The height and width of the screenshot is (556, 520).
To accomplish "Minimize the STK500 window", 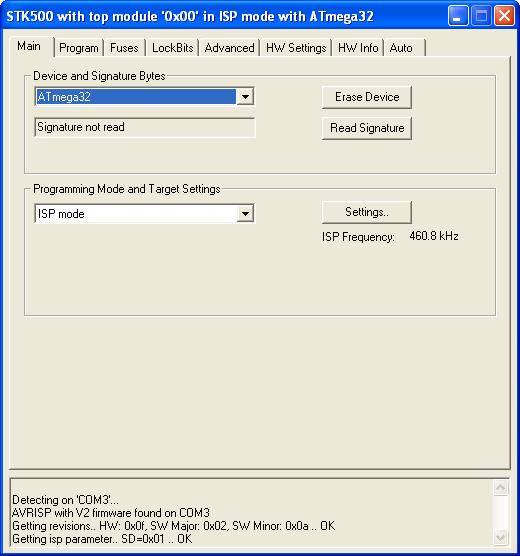I will click(458, 16).
